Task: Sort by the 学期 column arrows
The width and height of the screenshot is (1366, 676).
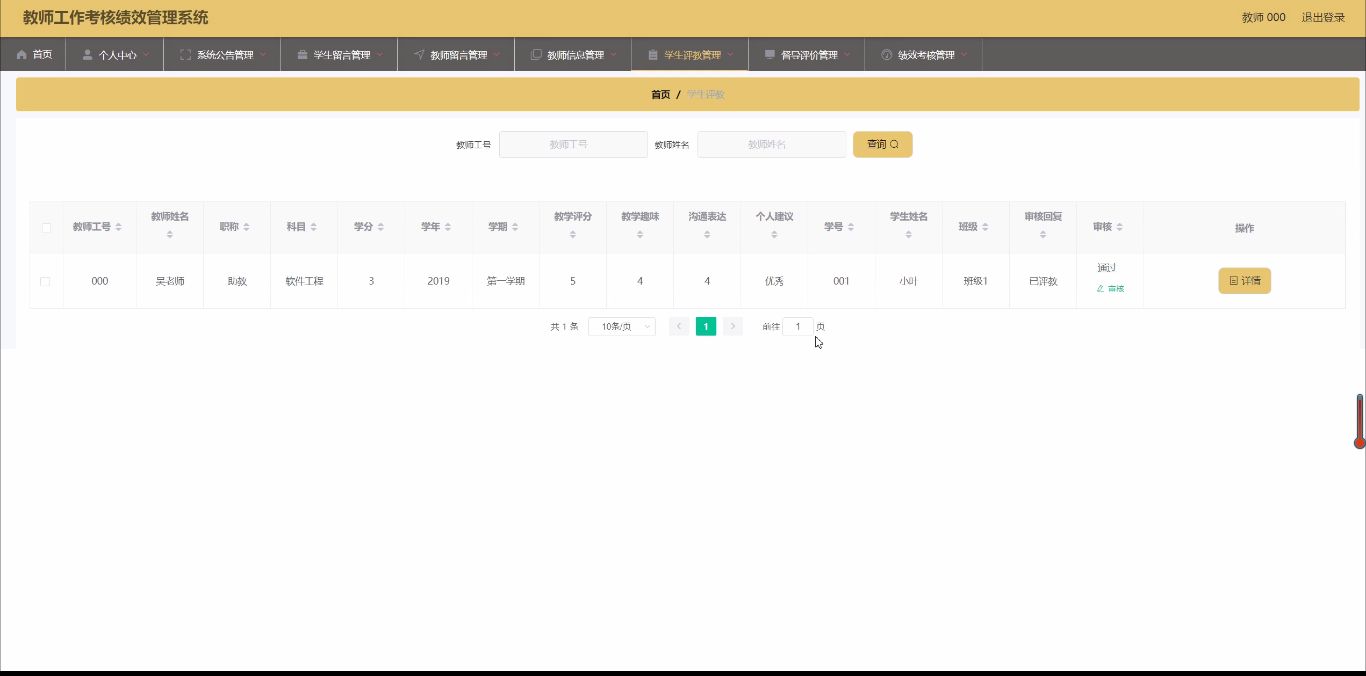Action: [x=515, y=228]
